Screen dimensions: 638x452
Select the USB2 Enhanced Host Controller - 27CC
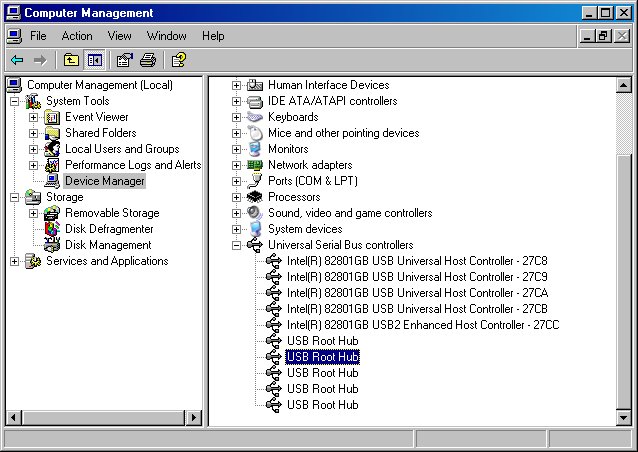coord(422,325)
